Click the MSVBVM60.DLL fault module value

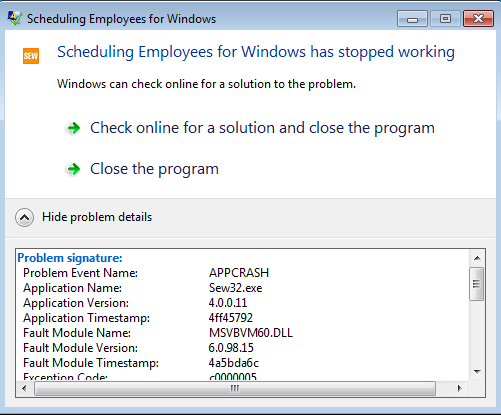point(251,333)
